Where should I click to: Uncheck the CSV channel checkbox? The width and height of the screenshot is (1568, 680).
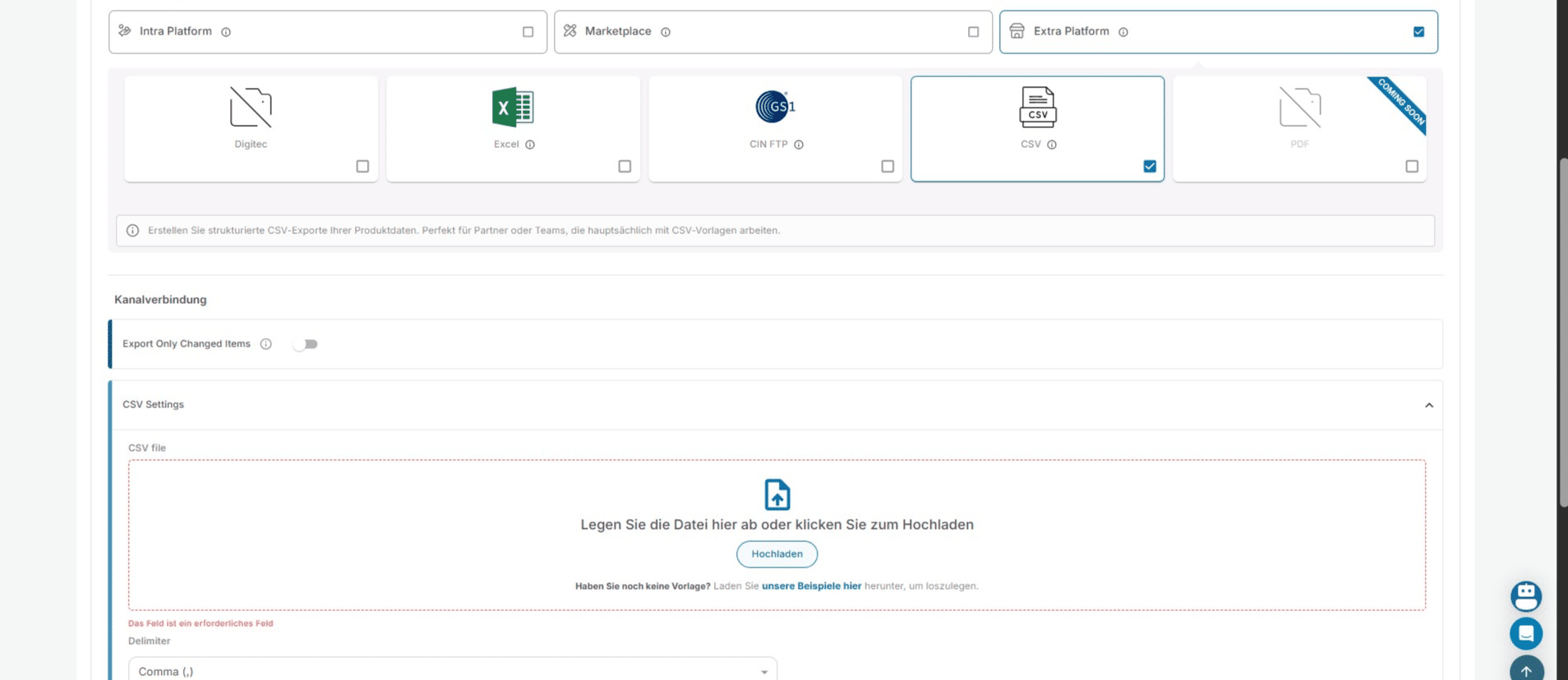[x=1150, y=167]
